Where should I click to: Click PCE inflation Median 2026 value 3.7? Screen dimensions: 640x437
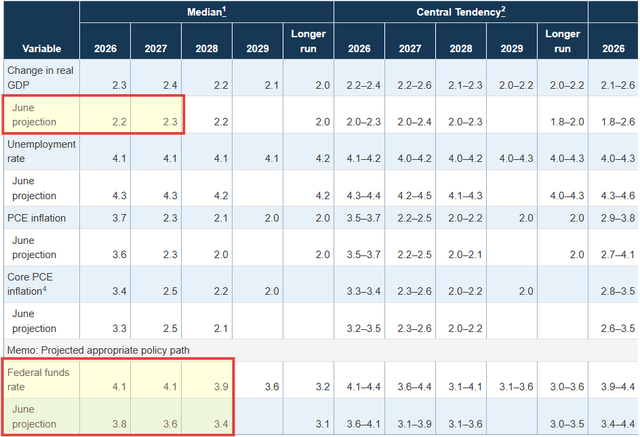[x=119, y=218]
